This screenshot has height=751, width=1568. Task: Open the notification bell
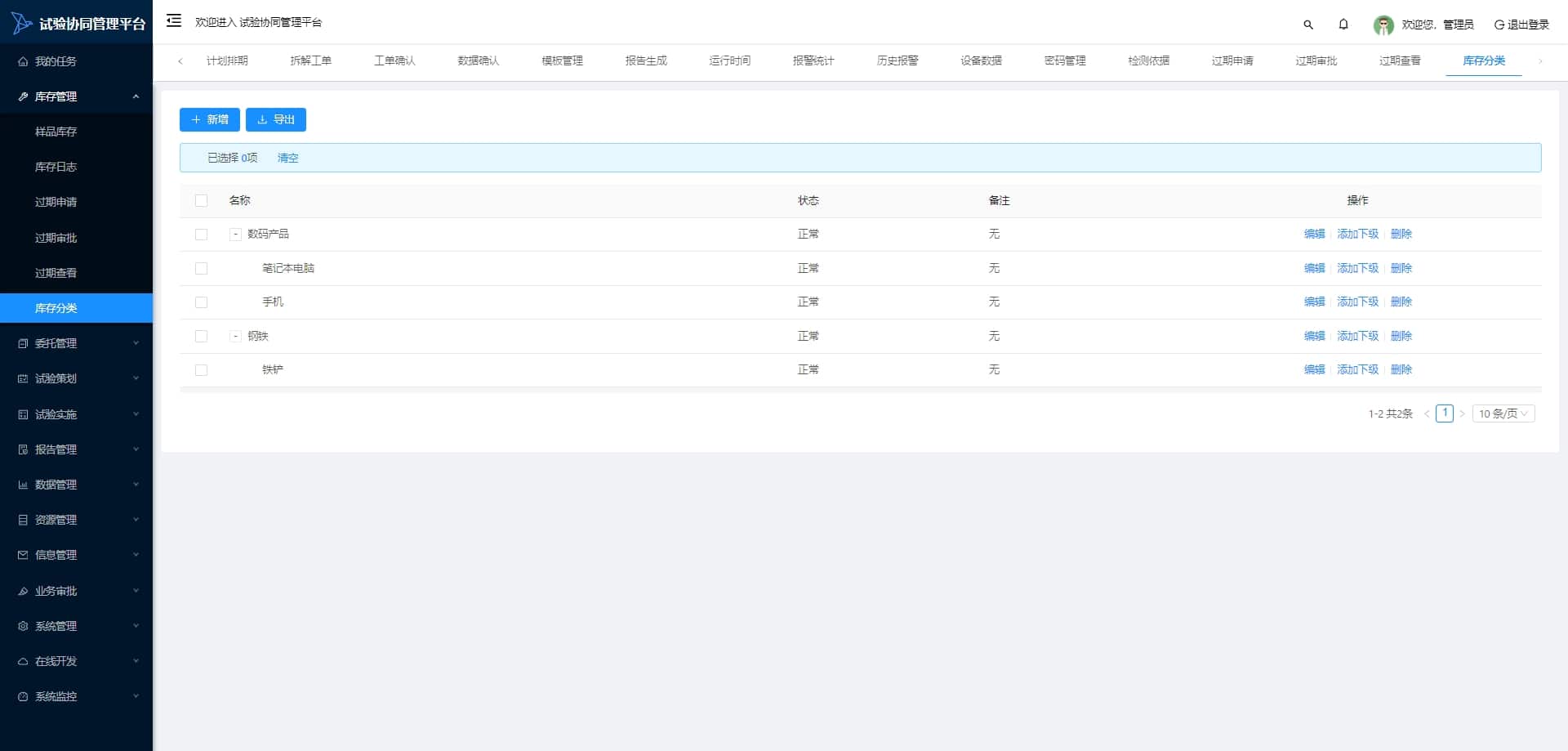(1343, 25)
